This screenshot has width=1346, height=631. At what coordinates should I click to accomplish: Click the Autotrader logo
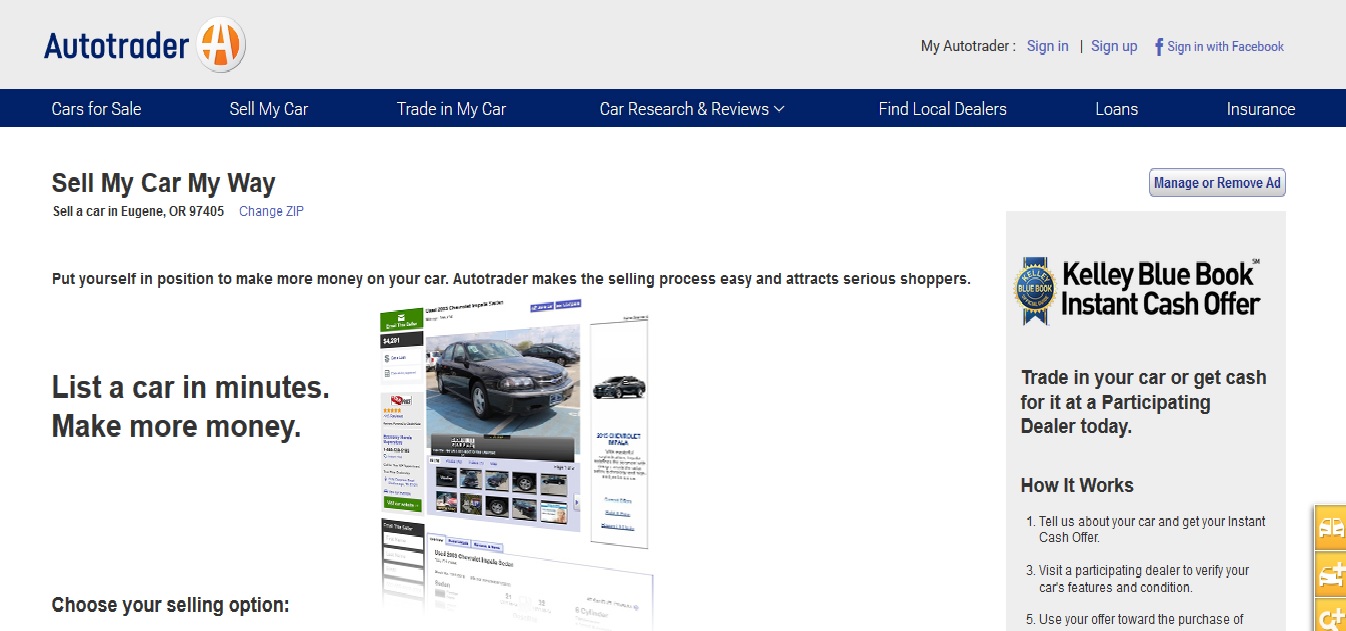point(144,46)
